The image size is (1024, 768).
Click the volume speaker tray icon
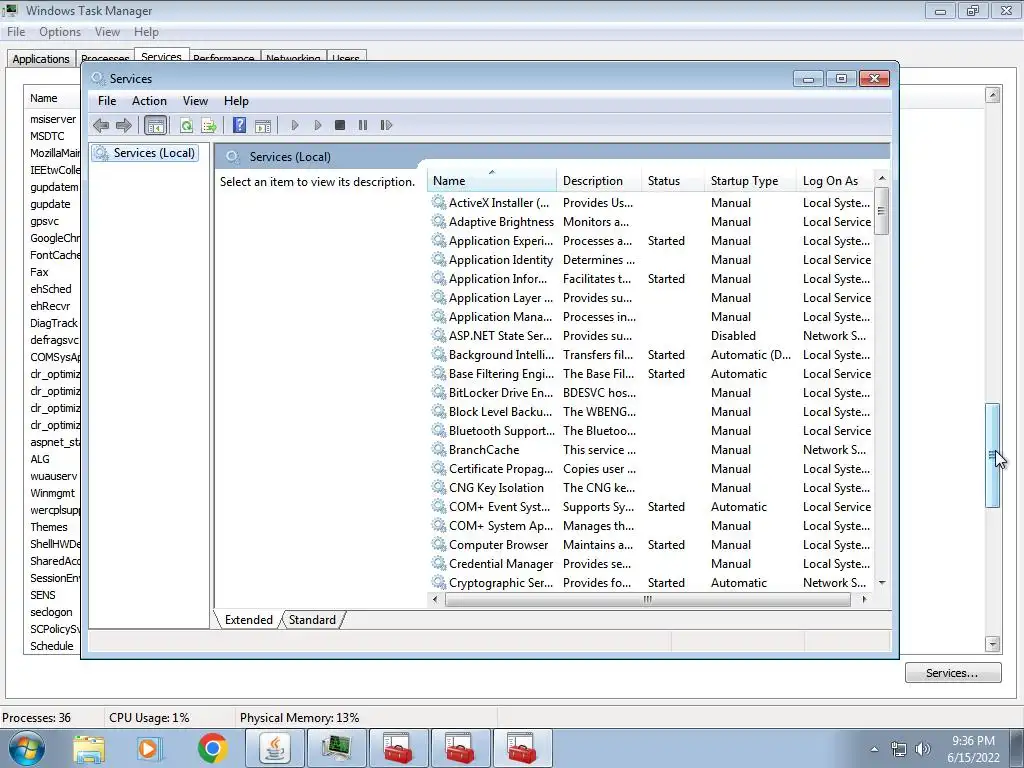coord(923,749)
